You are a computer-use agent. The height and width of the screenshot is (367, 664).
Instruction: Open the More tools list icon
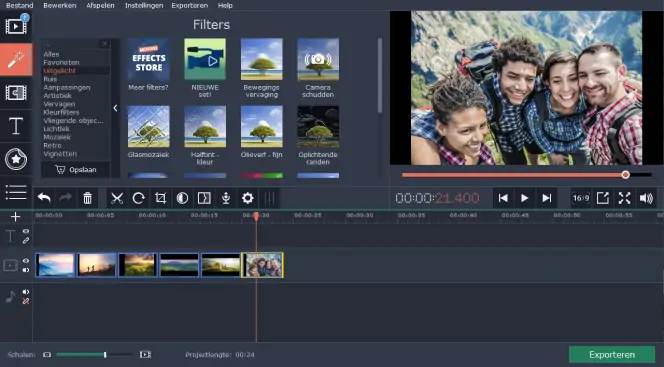pos(16,192)
